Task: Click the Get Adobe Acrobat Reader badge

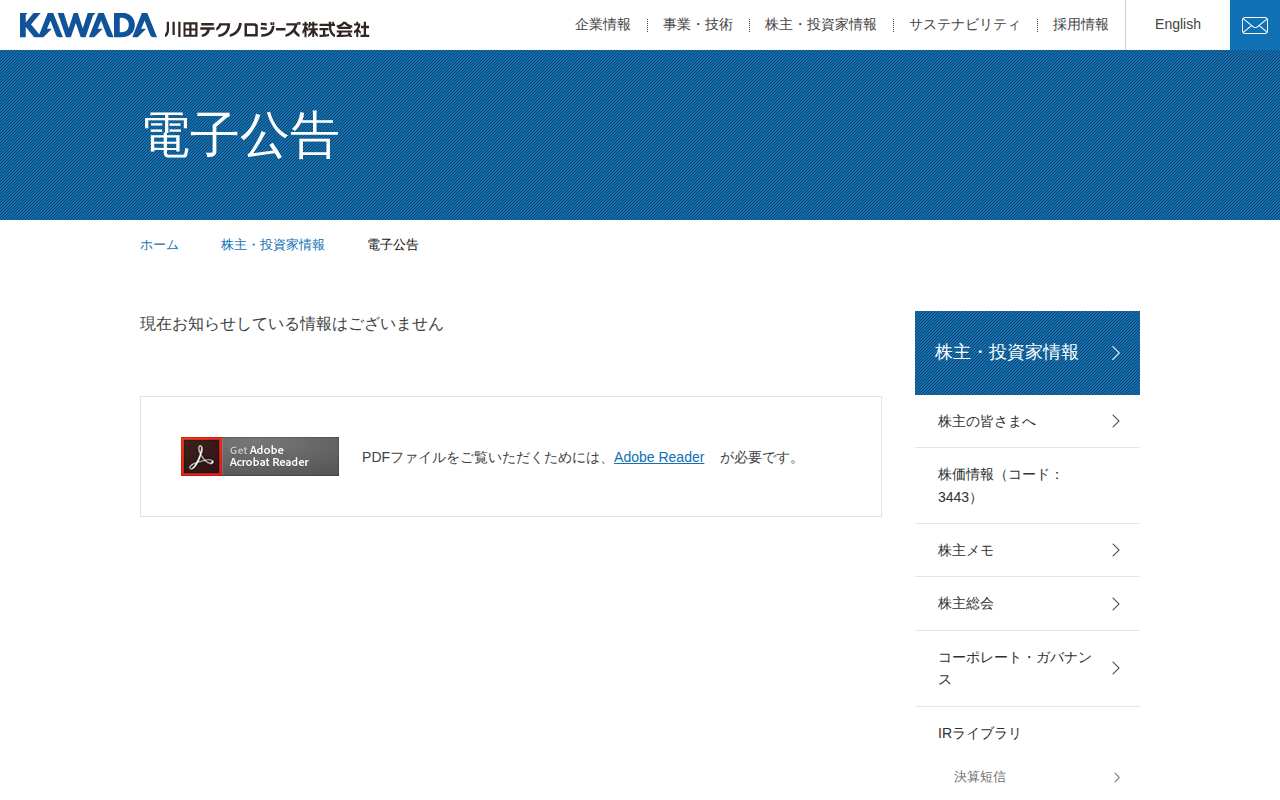Action: click(260, 456)
